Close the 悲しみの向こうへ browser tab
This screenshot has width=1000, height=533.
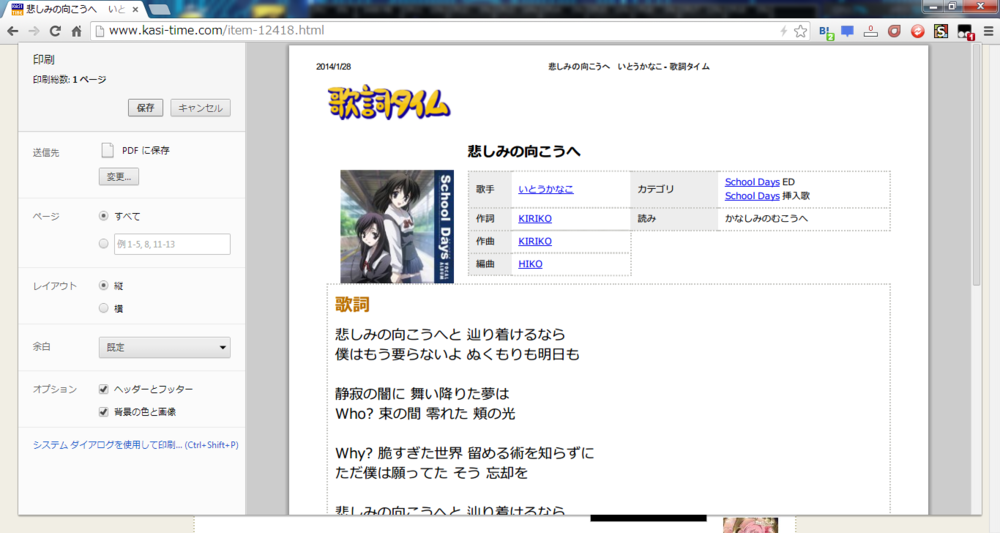coord(135,10)
